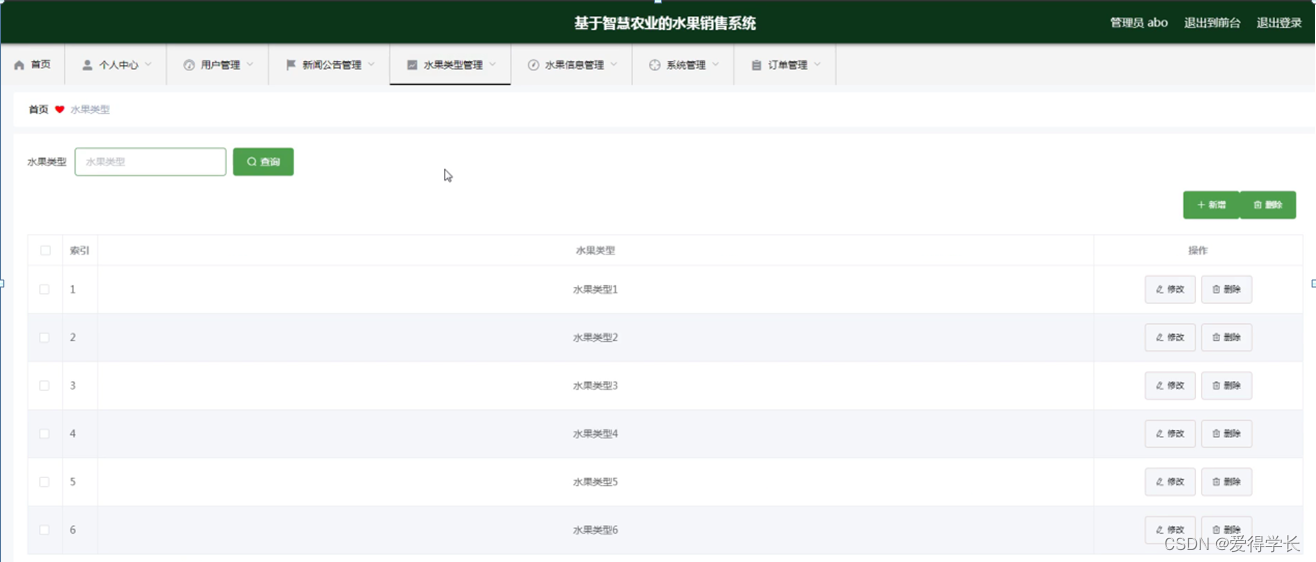Screen dimensions: 1316x562
Task: Click the 系统管理 menu icon
Action: click(x=655, y=65)
